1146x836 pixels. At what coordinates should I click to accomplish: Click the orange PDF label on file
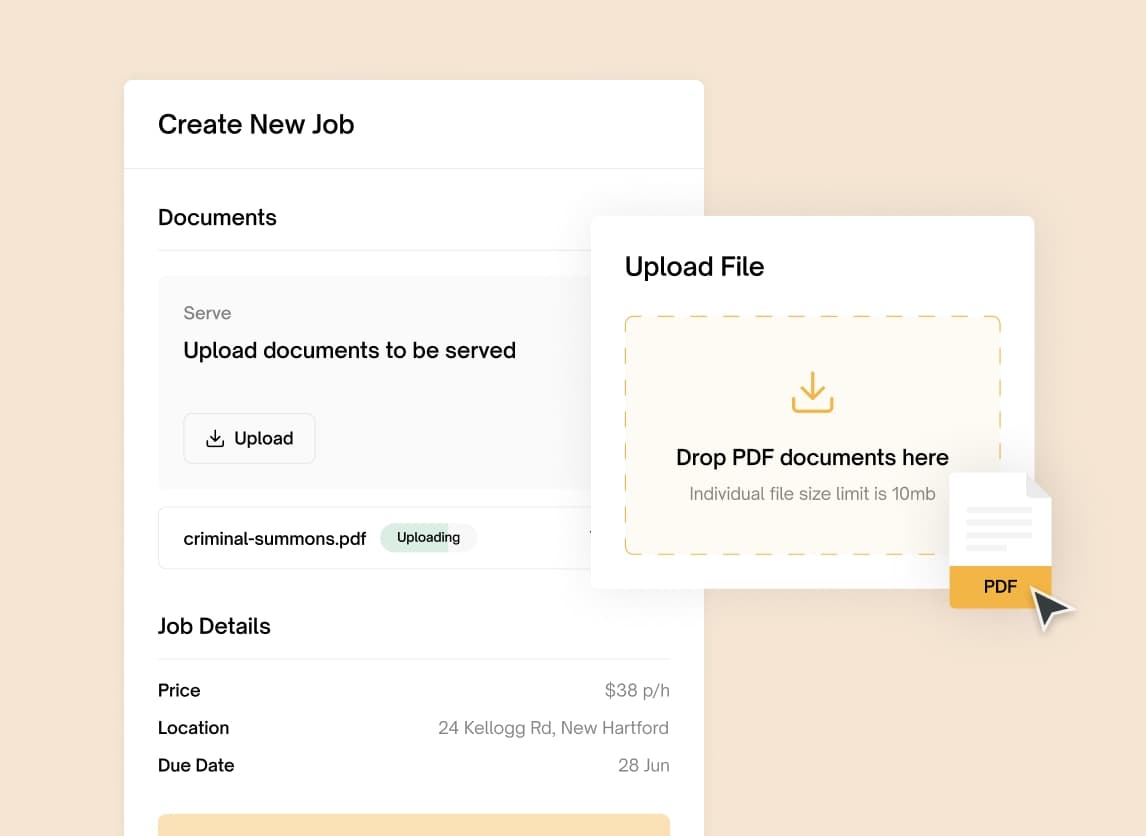(1000, 587)
